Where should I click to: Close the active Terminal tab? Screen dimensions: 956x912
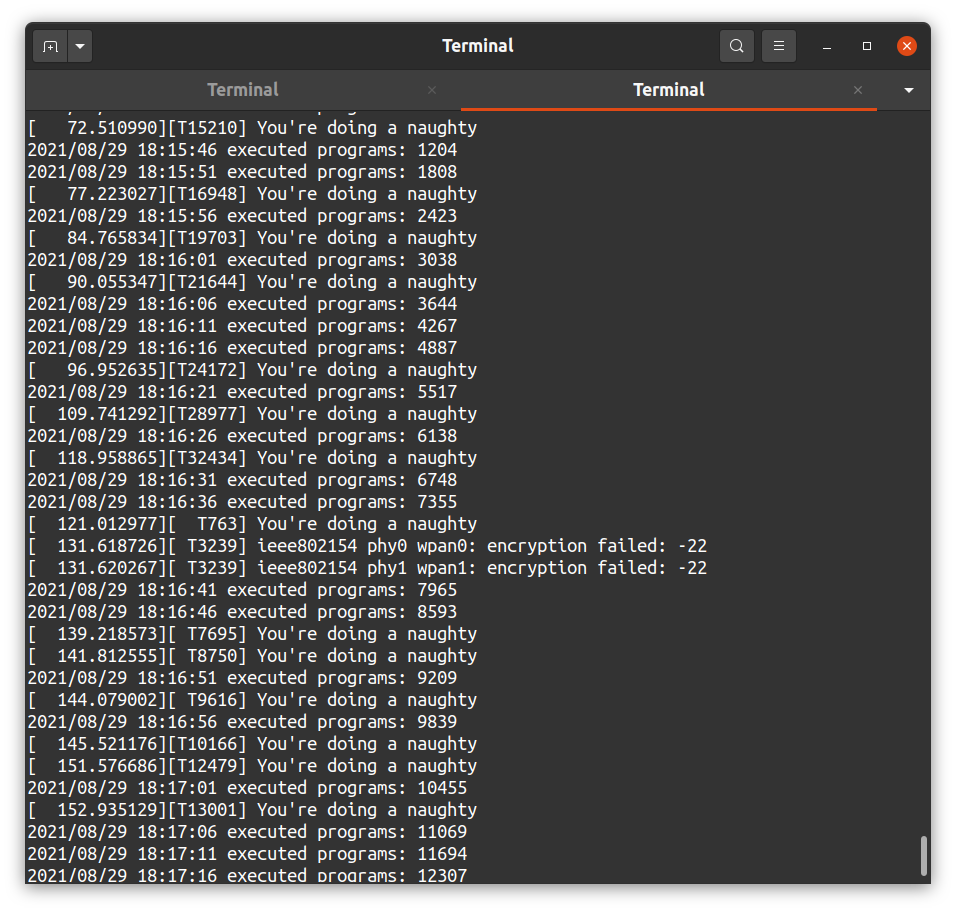(x=857, y=89)
